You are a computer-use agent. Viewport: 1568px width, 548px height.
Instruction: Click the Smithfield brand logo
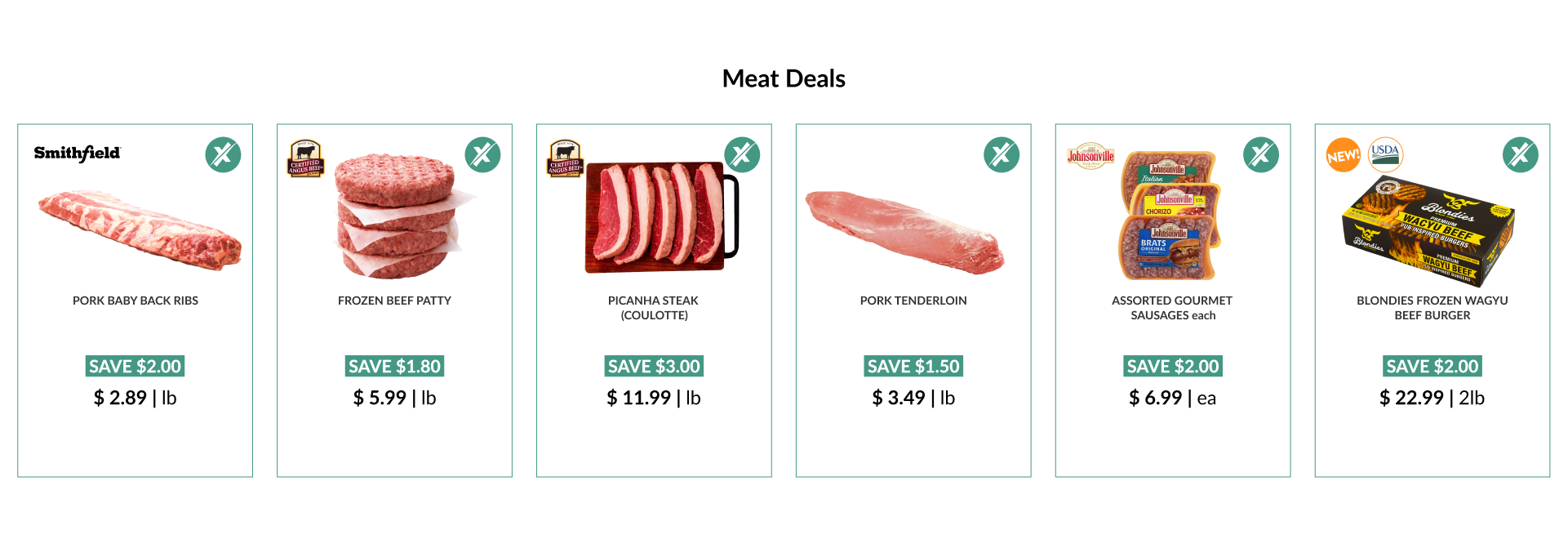click(x=77, y=153)
